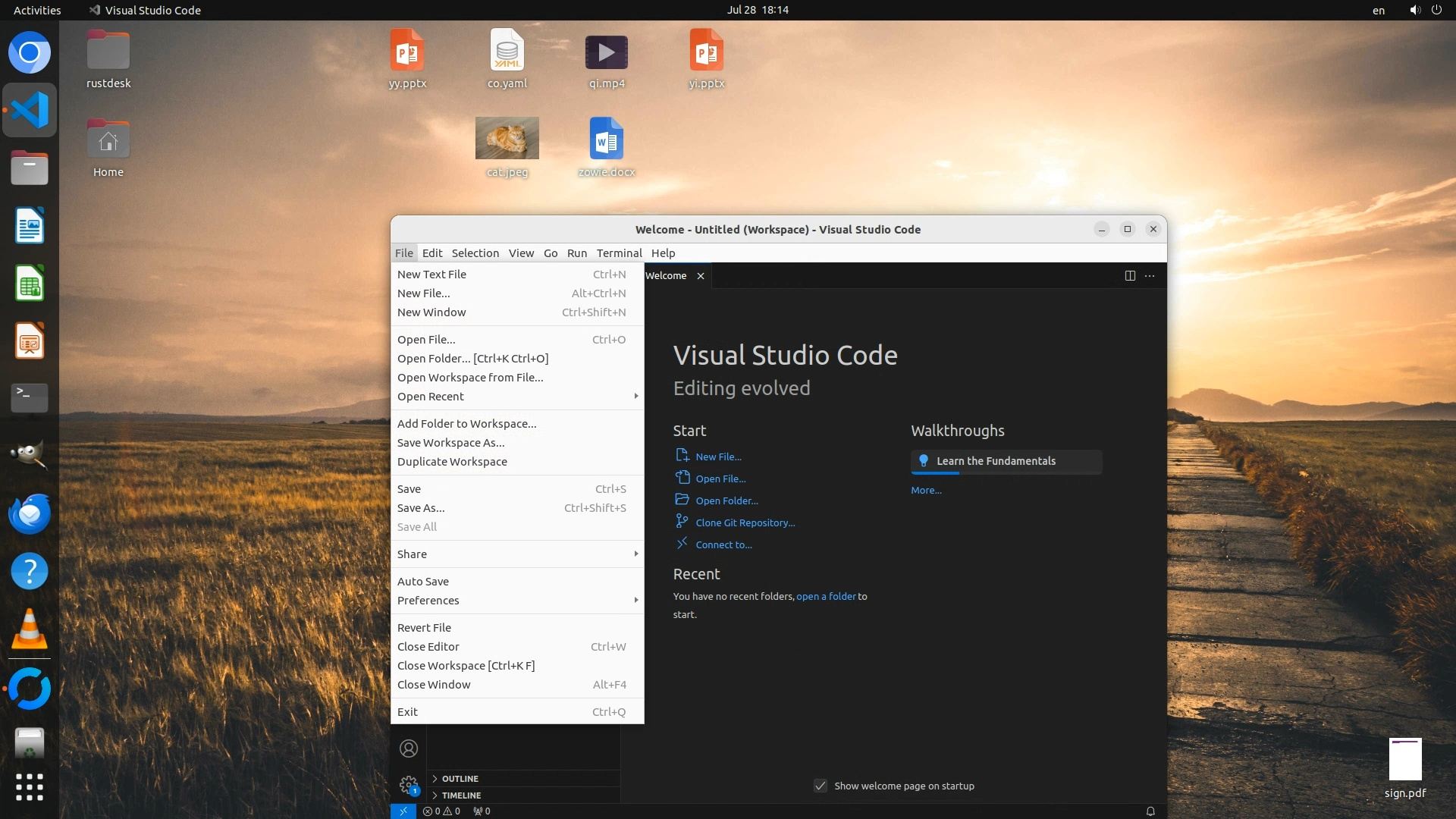Expand the OUTLINE section

pos(460,779)
